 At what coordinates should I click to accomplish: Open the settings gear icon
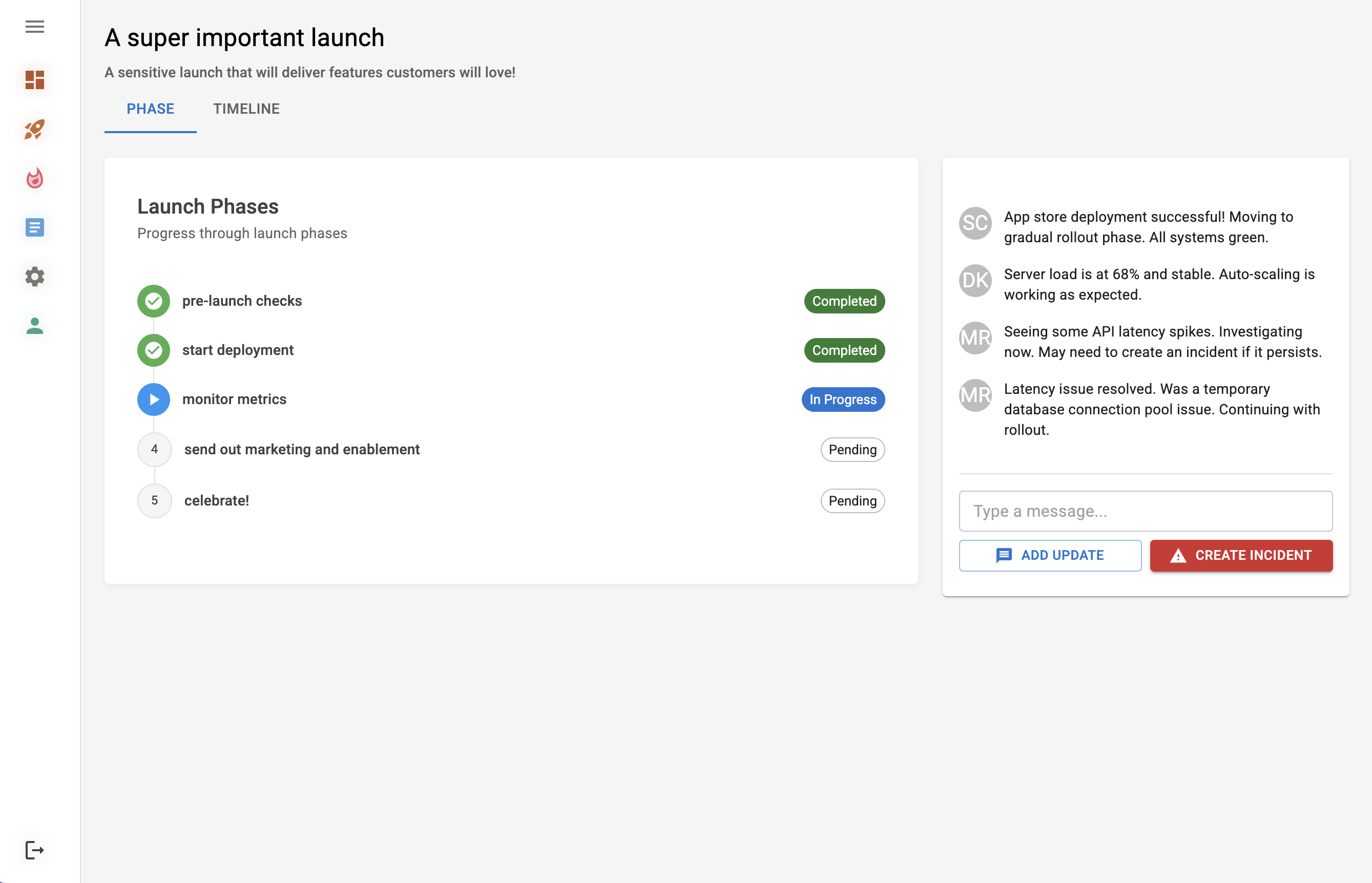35,277
